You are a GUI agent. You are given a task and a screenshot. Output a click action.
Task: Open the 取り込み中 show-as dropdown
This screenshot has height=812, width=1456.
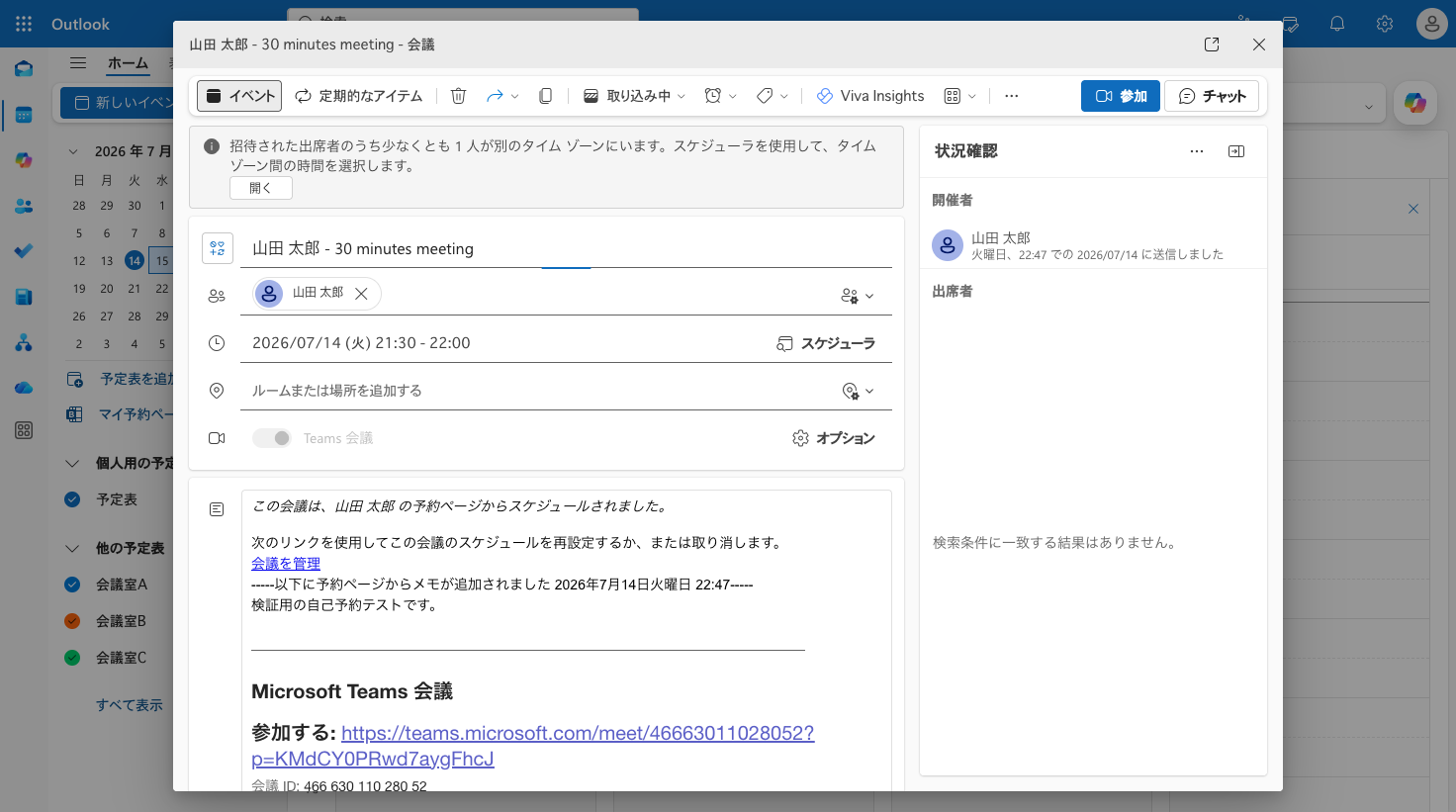pyautogui.click(x=634, y=96)
